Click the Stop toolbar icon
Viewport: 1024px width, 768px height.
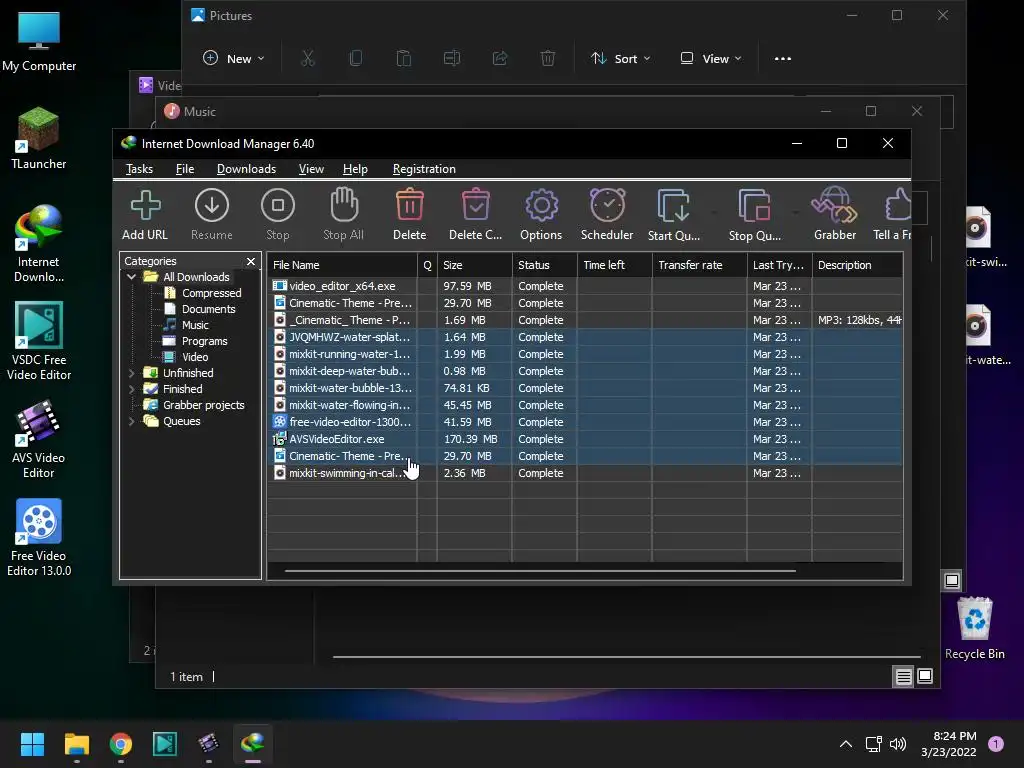(x=278, y=214)
